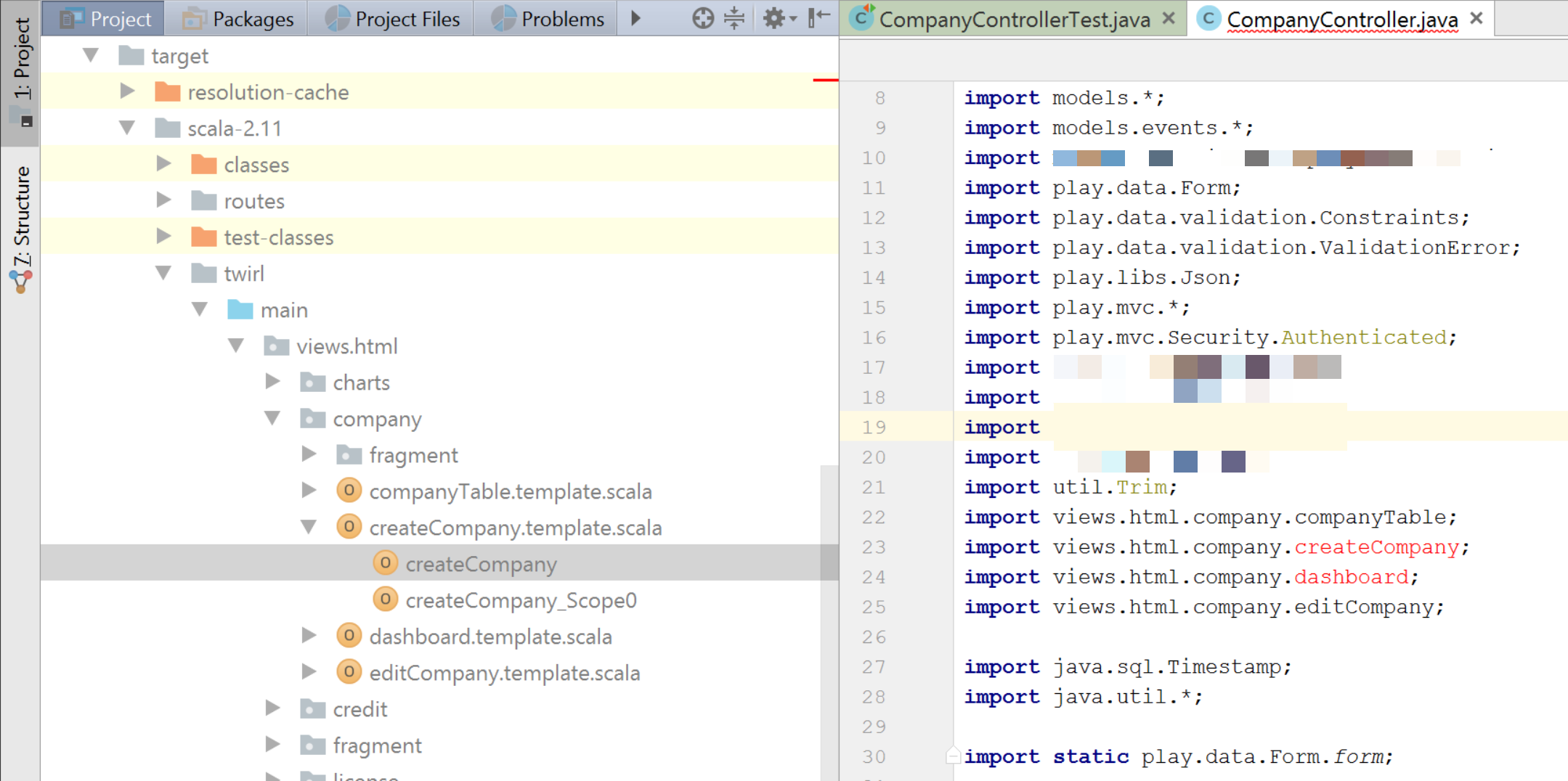This screenshot has width=1568, height=781.
Task: Select the target folder icon
Action: [x=131, y=55]
